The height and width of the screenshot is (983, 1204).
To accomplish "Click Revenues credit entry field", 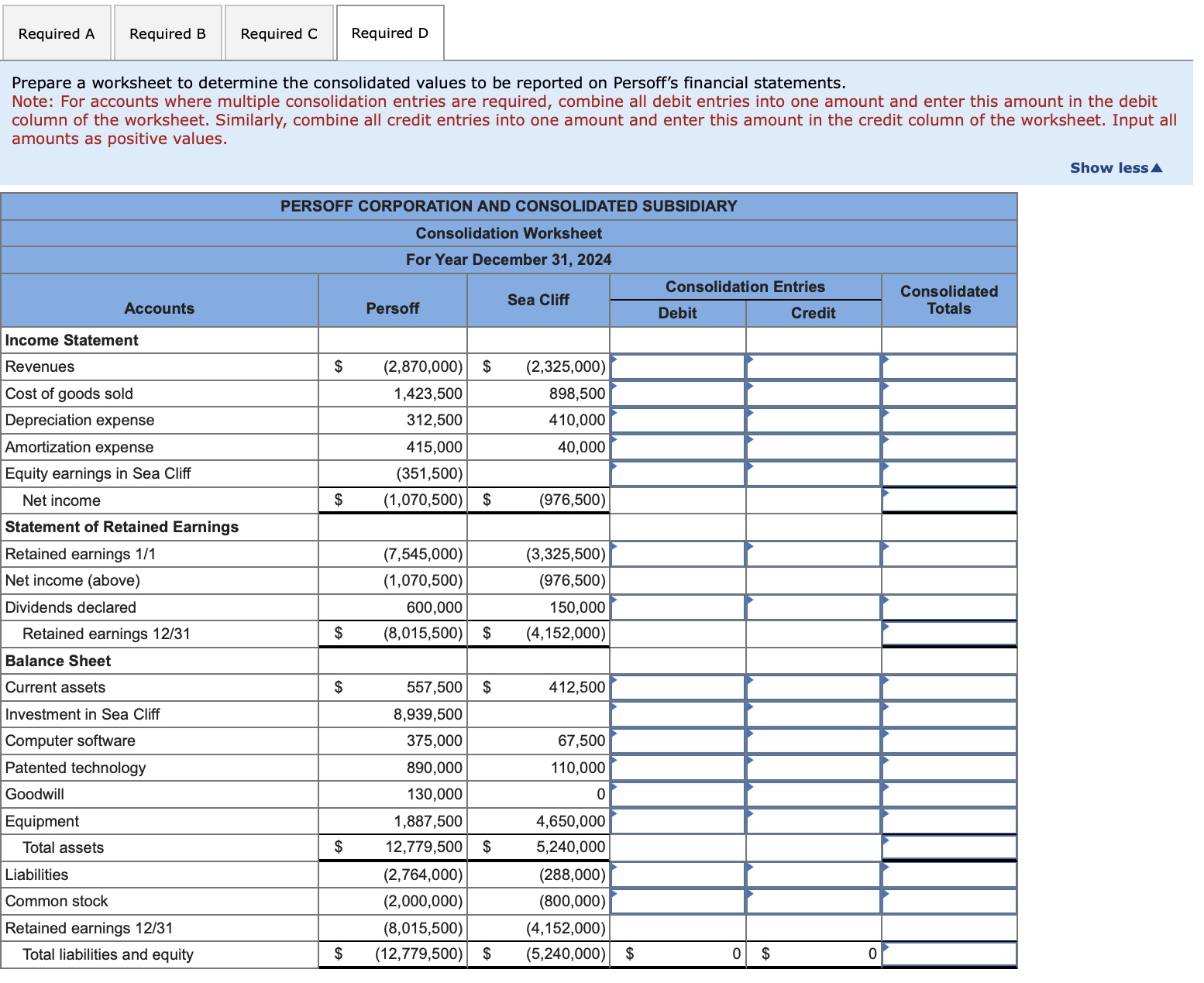I will coord(814,367).
